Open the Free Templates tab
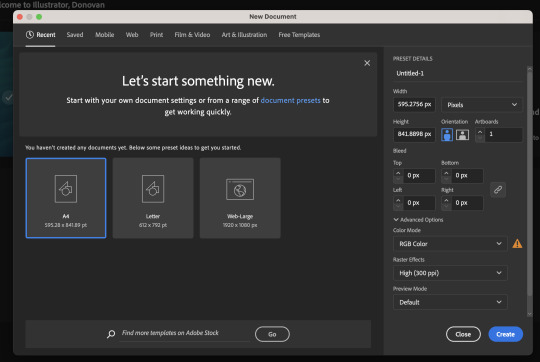The image size is (540, 362). point(299,35)
